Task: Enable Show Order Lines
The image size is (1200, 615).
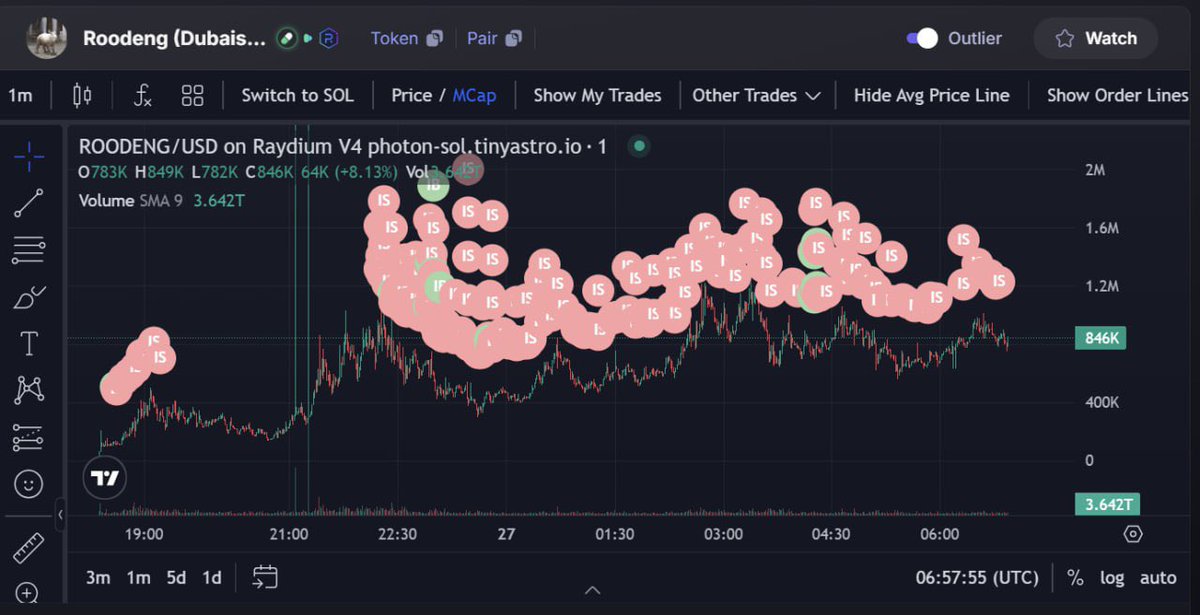Action: [1117, 95]
